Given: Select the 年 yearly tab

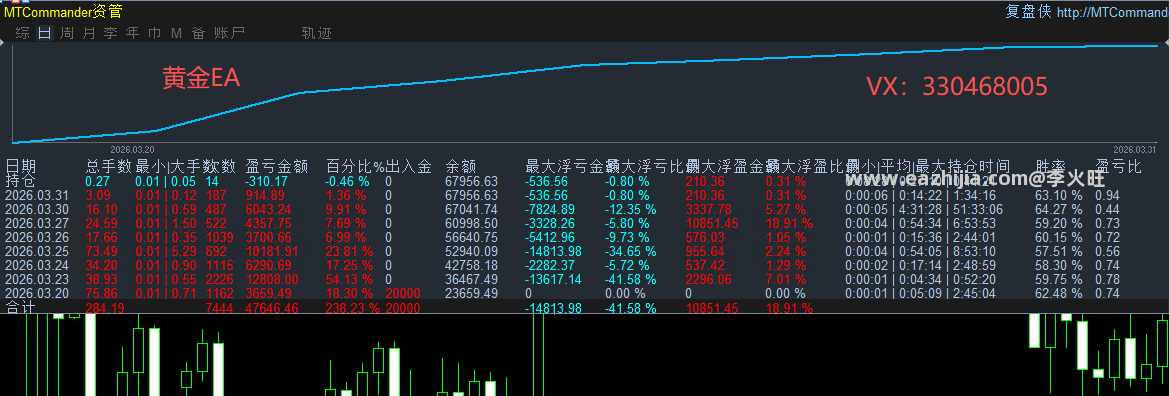Looking at the screenshot, I should [133, 33].
